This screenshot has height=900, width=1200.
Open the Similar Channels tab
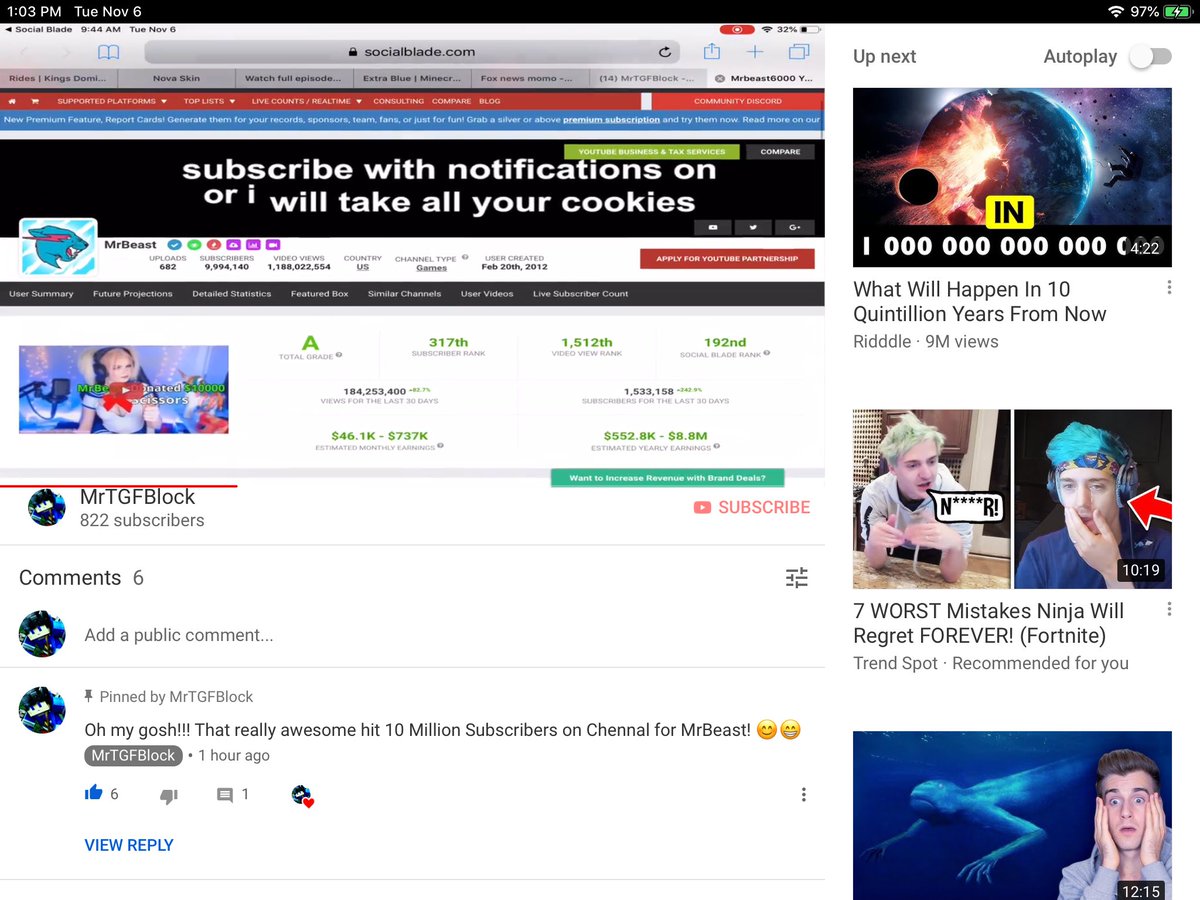pyautogui.click(x=404, y=294)
